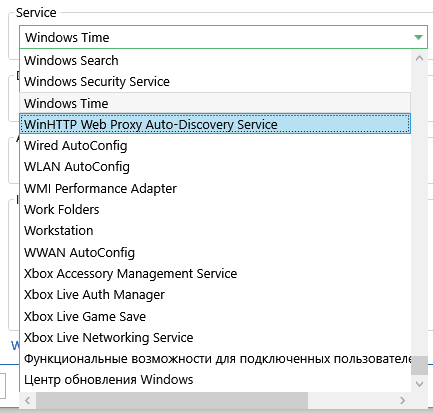Open the Service combo box showing Windows Time

(223, 37)
